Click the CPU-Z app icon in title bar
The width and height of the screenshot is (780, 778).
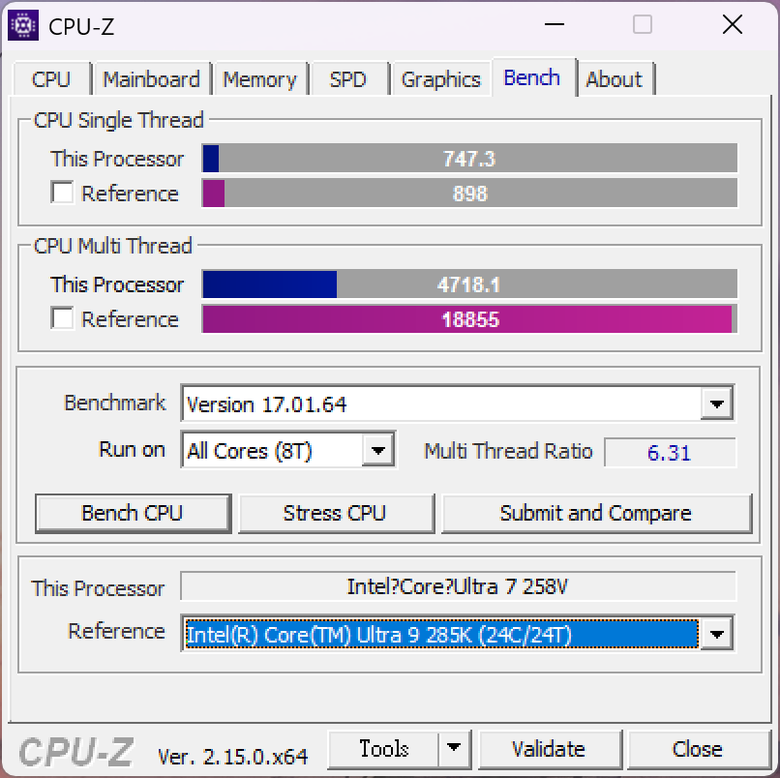23,25
